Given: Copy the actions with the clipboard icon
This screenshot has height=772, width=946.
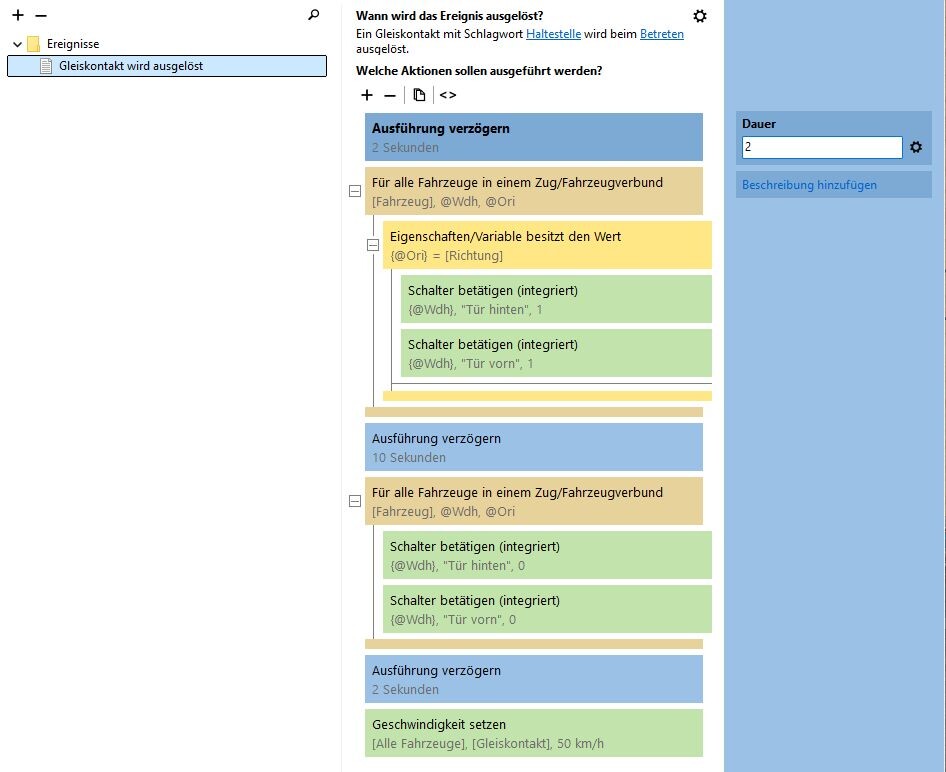Looking at the screenshot, I should (x=419, y=95).
